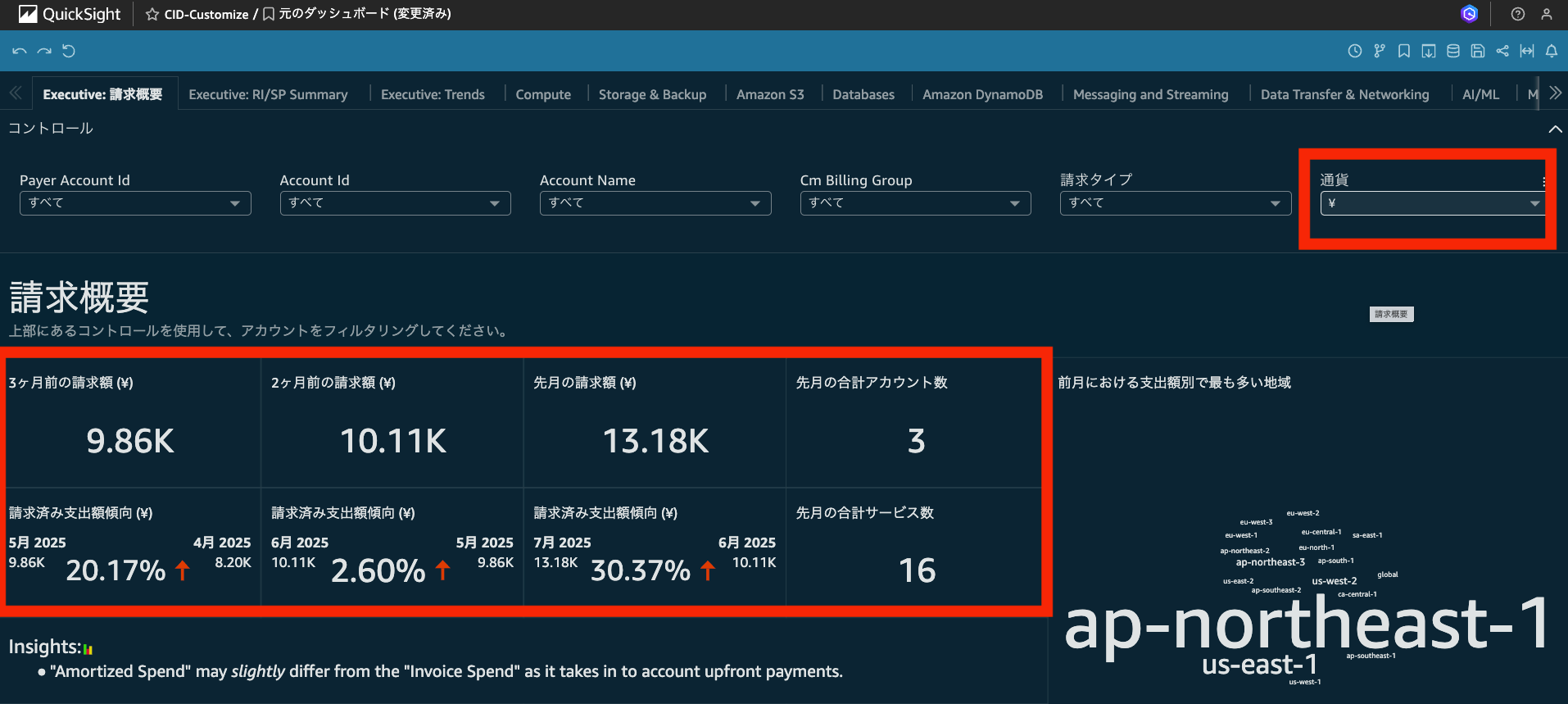
Task: Click the bookmark icon beside 元のダッシュボード
Action: (x=269, y=14)
